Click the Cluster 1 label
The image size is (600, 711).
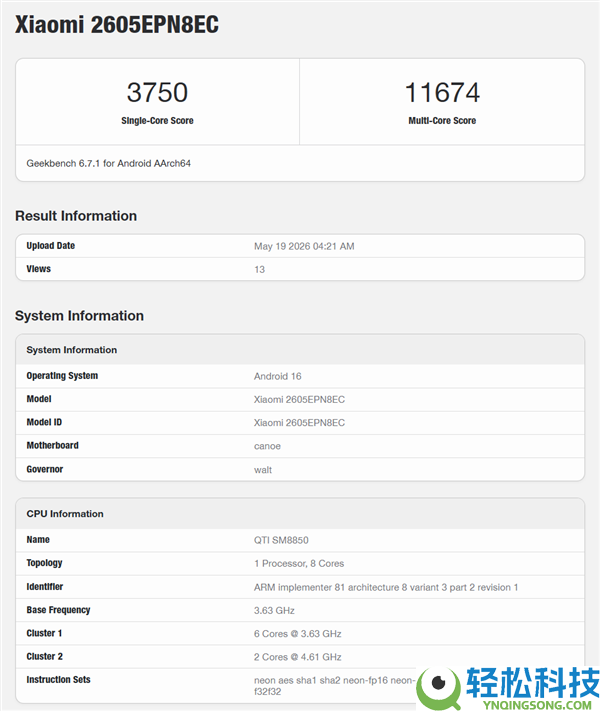[x=44, y=633]
